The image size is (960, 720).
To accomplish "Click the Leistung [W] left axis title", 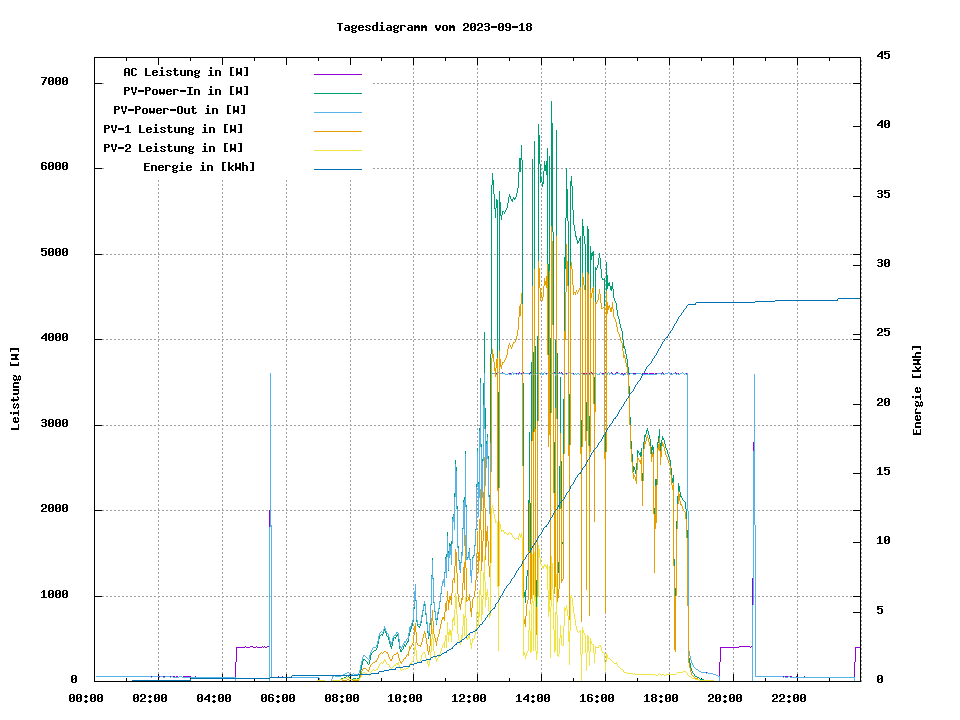I will tap(16, 388).
